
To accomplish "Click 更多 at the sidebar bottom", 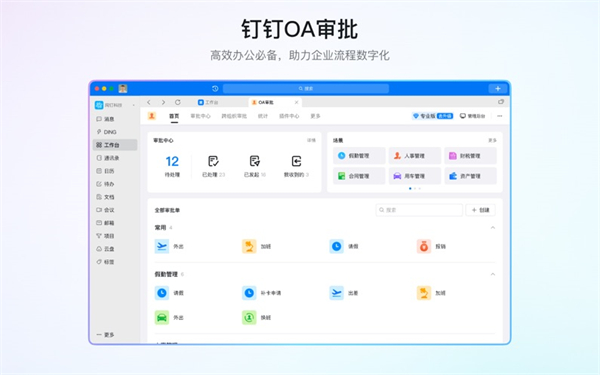I will click(106, 335).
